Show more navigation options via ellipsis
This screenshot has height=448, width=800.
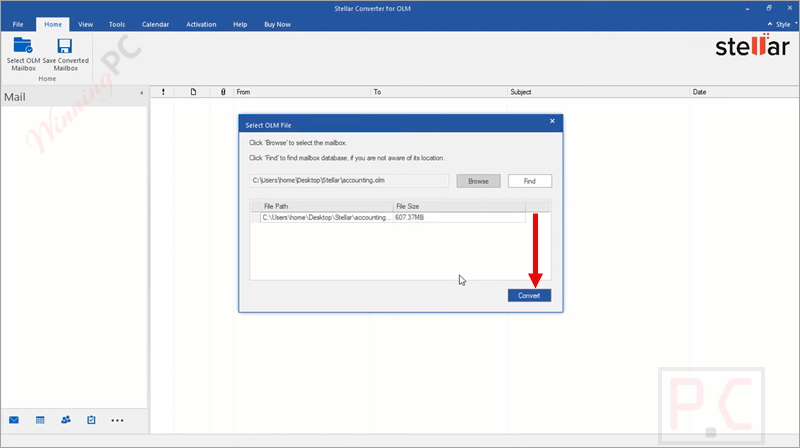click(117, 420)
